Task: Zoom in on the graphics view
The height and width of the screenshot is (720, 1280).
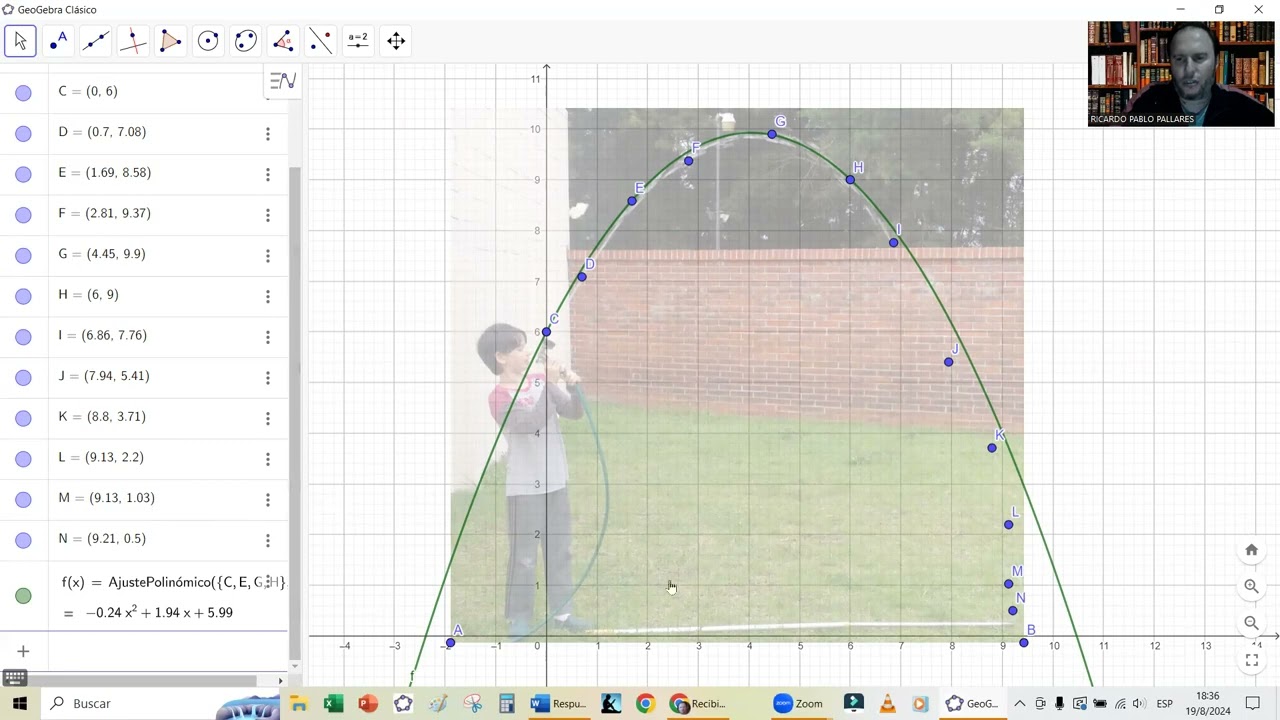Action: pos(1251,587)
